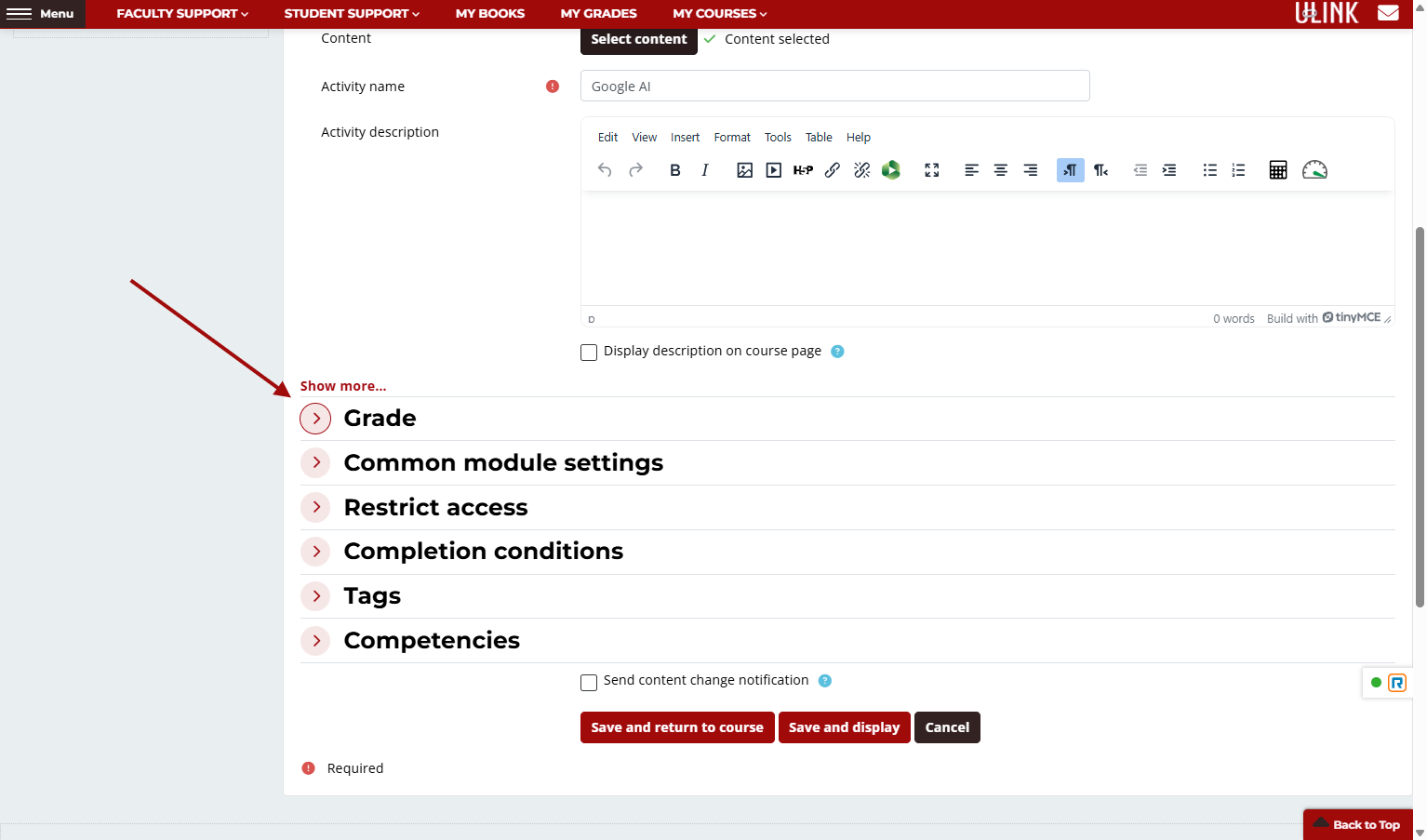Screen dimensions: 1427x840
Task: Click Save and return to course
Action: [677, 727]
